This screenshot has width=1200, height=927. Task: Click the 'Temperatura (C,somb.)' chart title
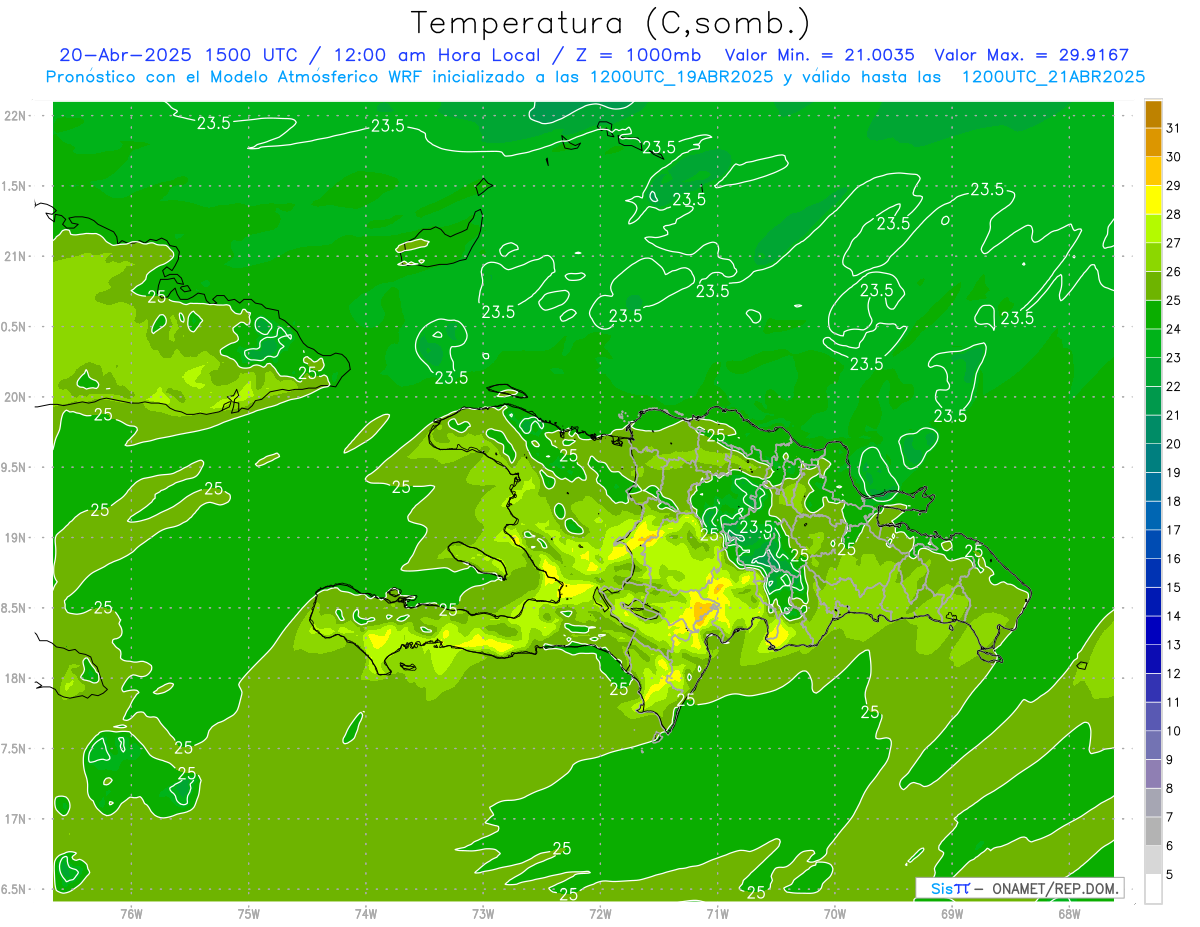[x=610, y=23]
